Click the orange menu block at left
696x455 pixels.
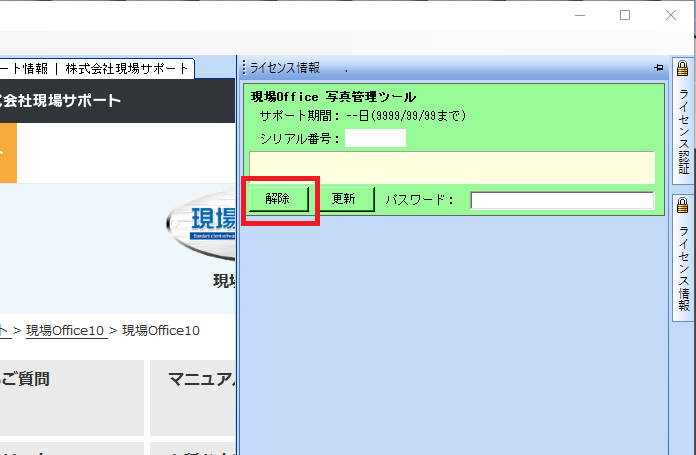tap(8, 153)
